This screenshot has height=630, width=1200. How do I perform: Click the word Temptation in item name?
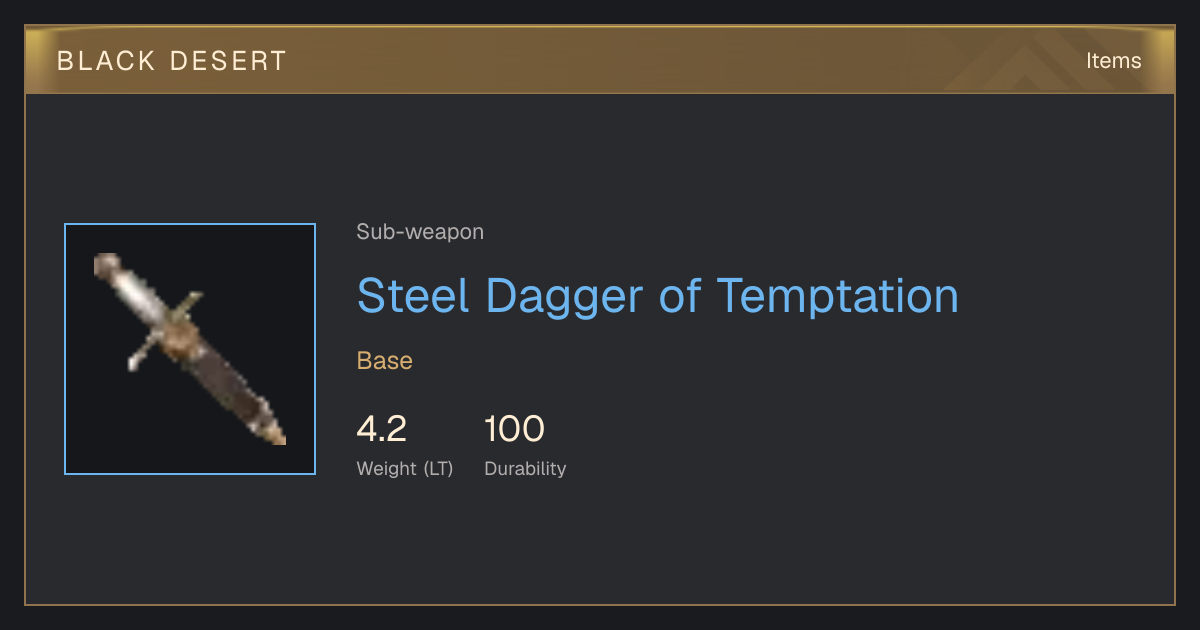[x=838, y=295]
